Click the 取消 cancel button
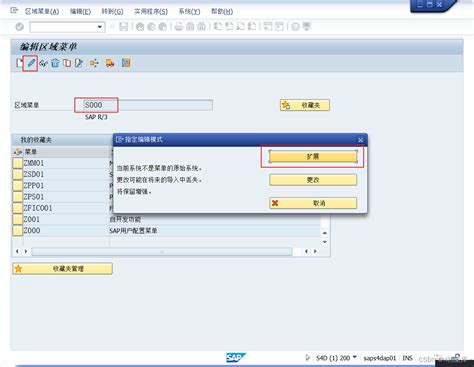474x367 pixels. coord(313,203)
